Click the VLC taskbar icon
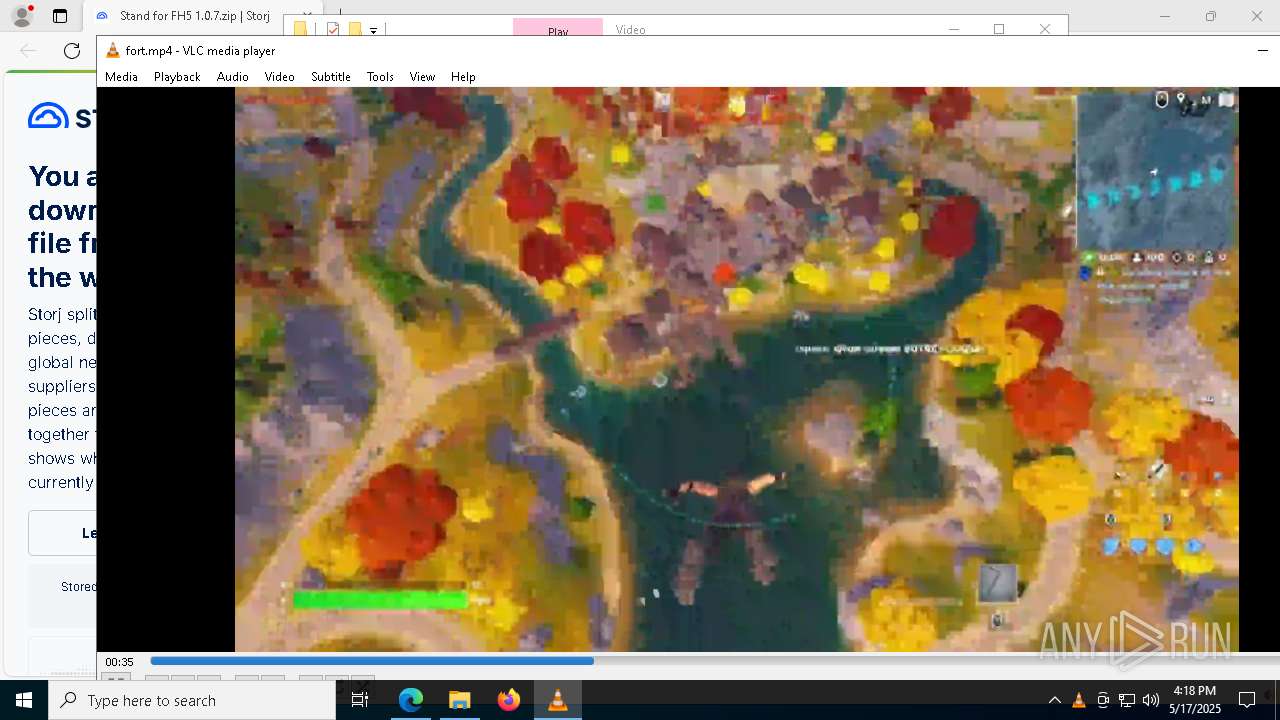Screen dimensions: 1280x720 (557, 700)
